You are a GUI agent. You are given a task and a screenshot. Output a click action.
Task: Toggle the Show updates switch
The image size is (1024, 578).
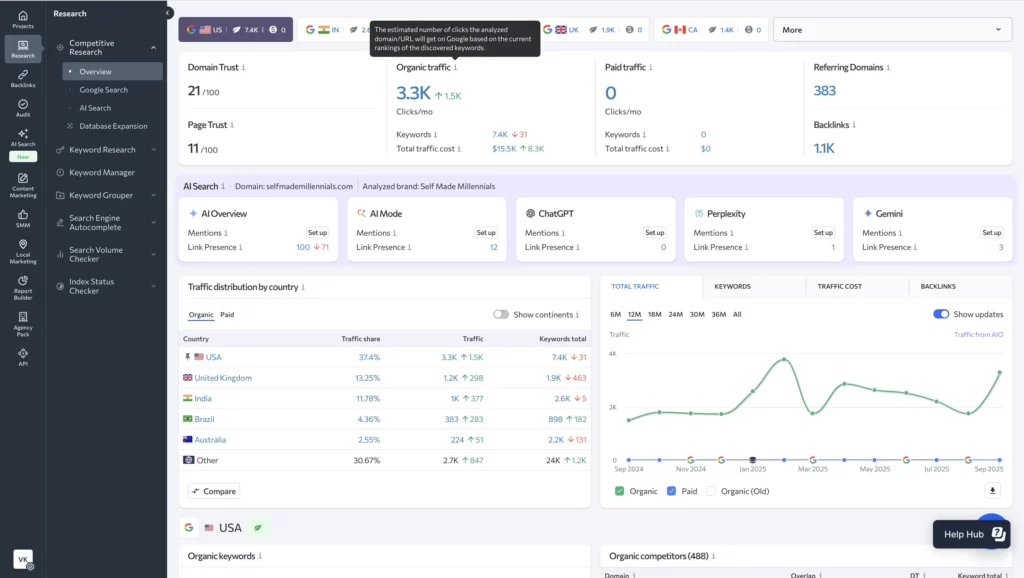[x=939, y=313]
